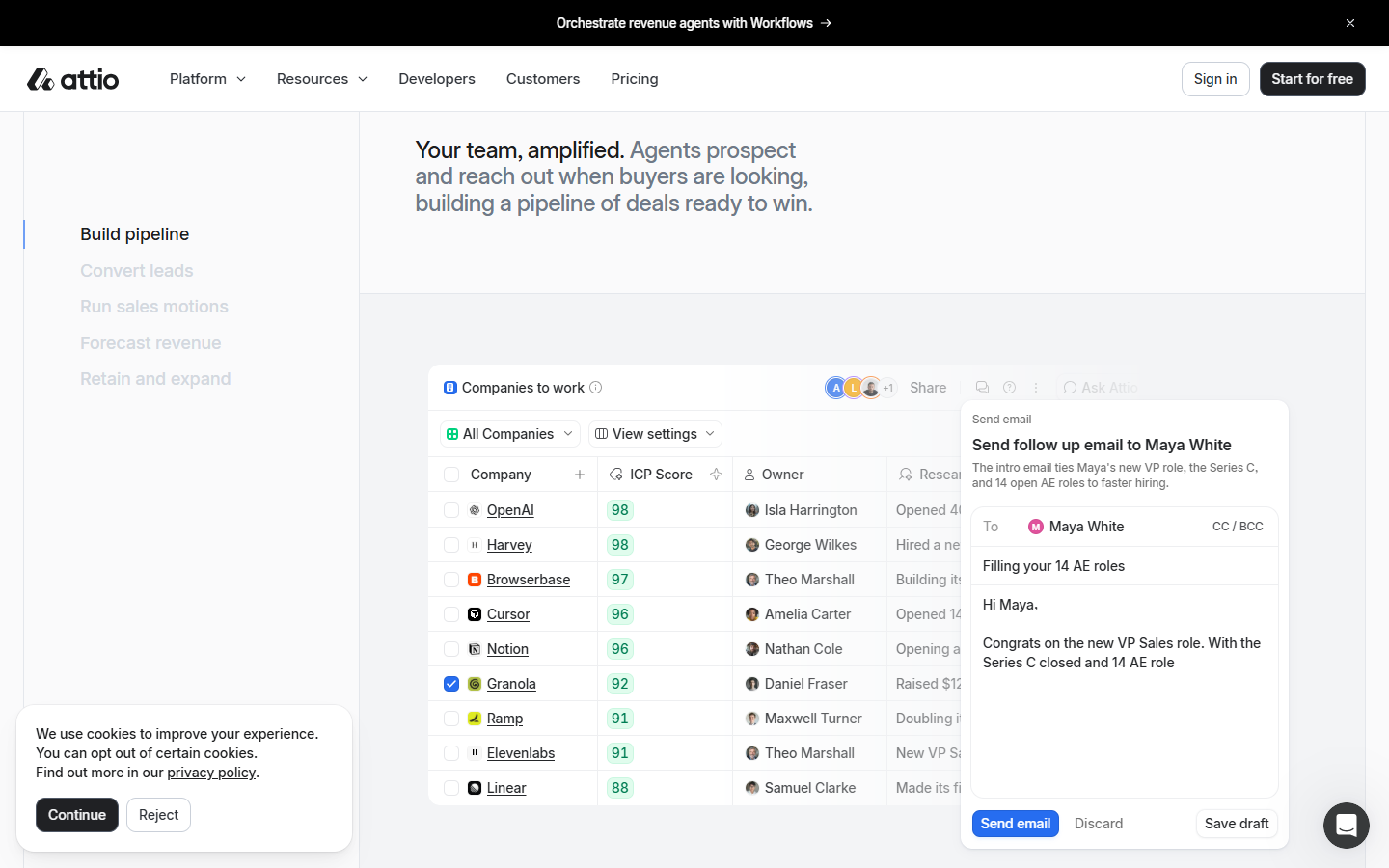Add a column with the plus icon
Screen dimensions: 1389x868
pyautogui.click(x=580, y=475)
